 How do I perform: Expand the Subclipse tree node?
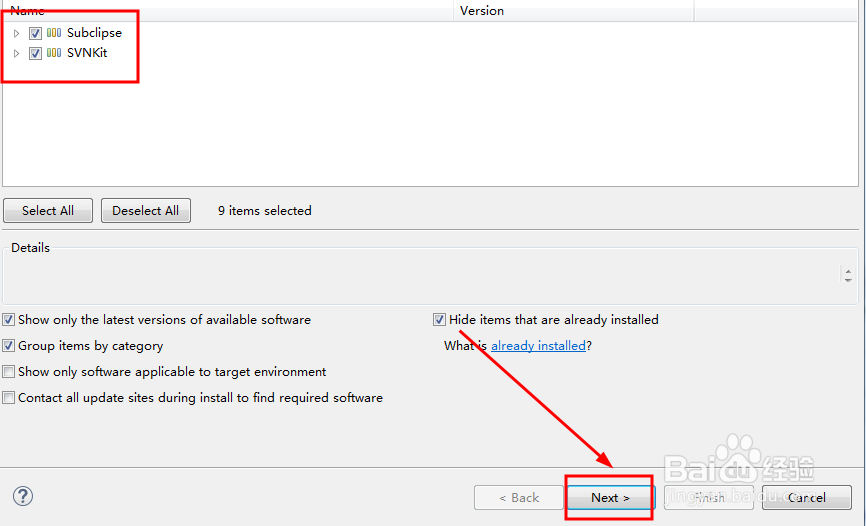click(17, 33)
